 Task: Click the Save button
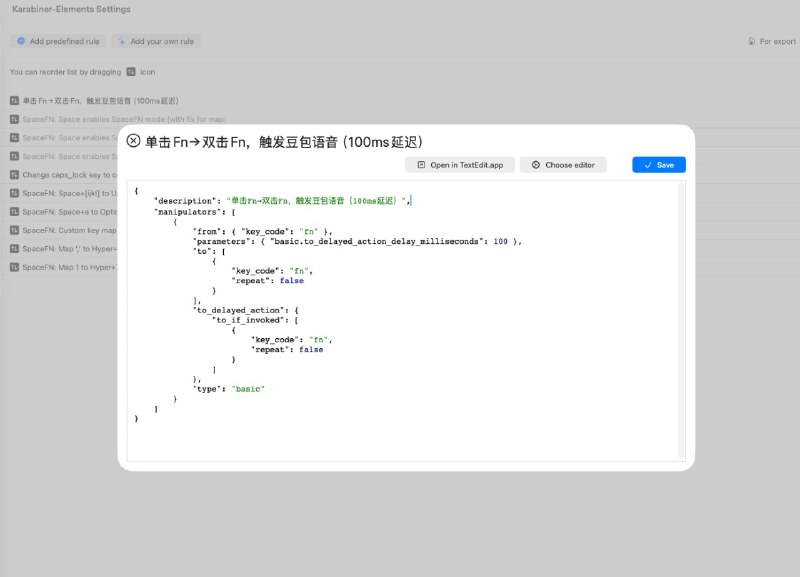[x=659, y=165]
